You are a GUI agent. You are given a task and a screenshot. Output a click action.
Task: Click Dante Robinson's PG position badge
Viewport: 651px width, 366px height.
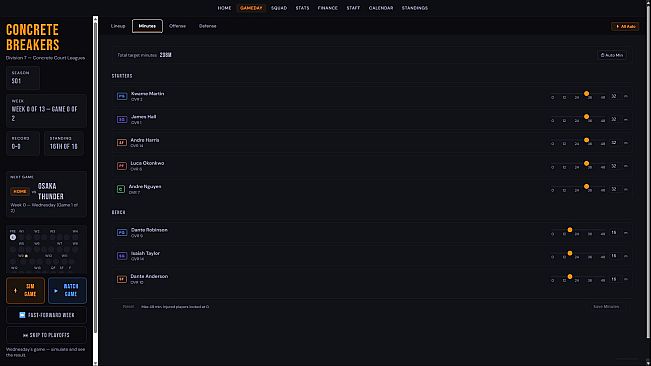click(122, 232)
